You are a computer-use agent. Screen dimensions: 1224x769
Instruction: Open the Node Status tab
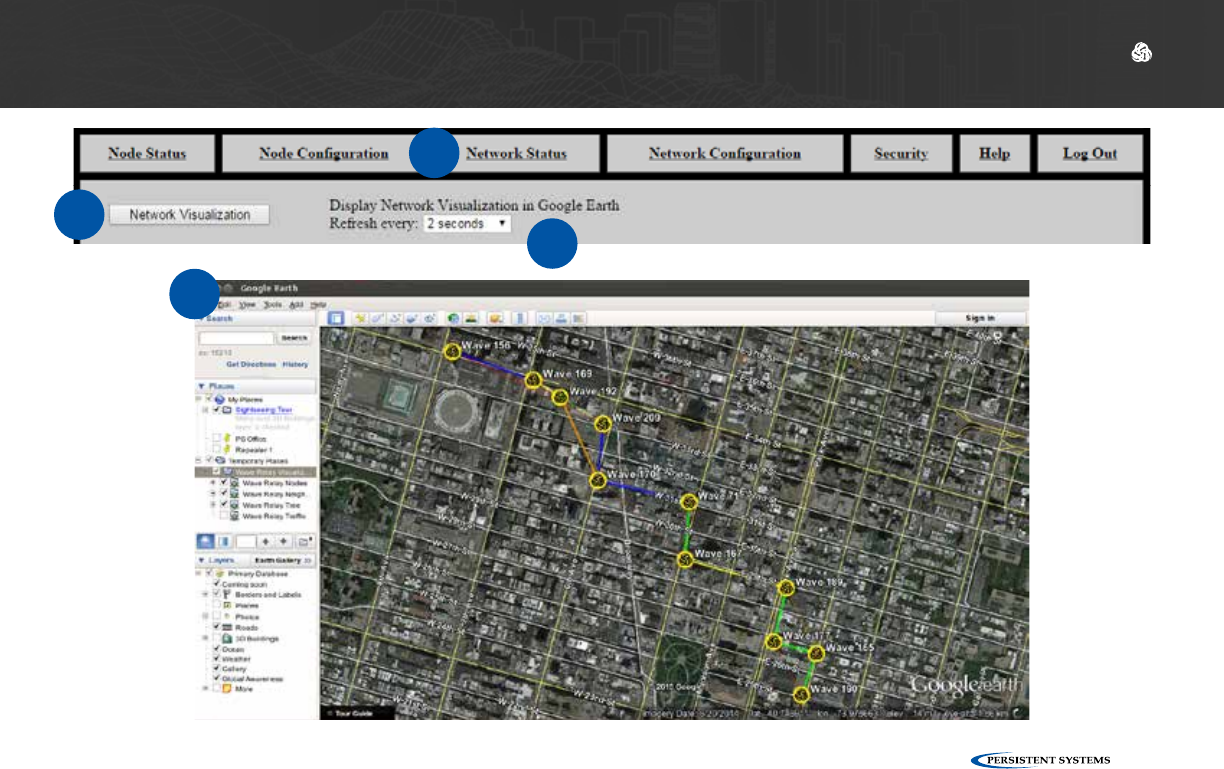pos(147,153)
